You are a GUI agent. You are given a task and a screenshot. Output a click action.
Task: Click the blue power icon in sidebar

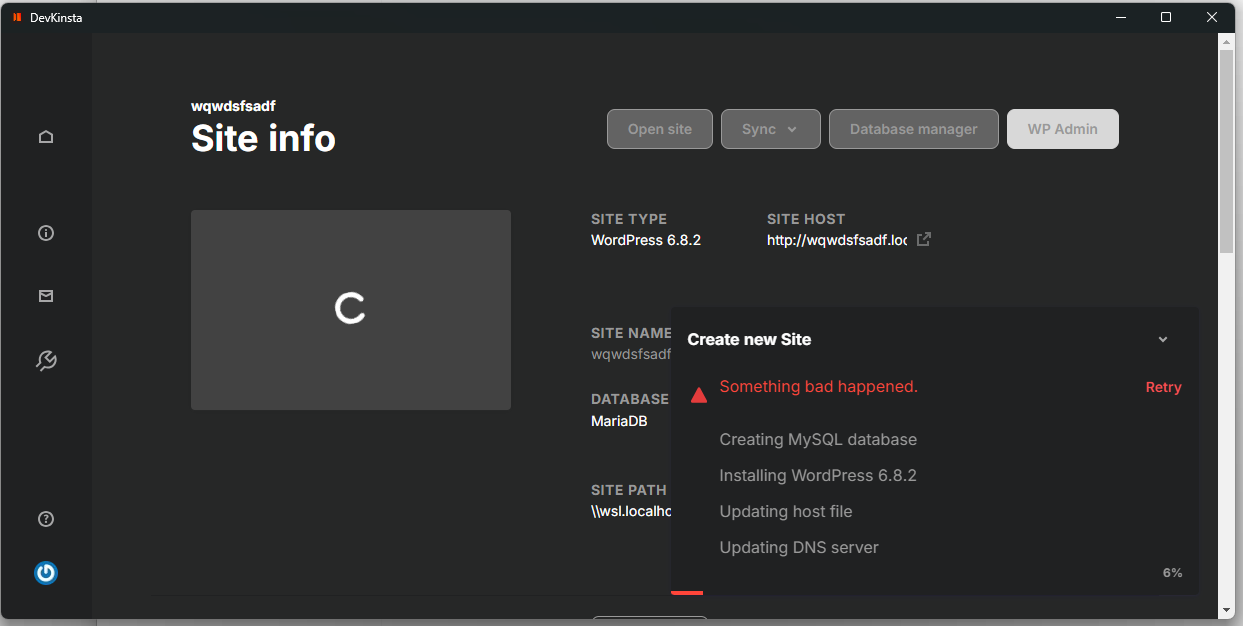pyautogui.click(x=46, y=573)
